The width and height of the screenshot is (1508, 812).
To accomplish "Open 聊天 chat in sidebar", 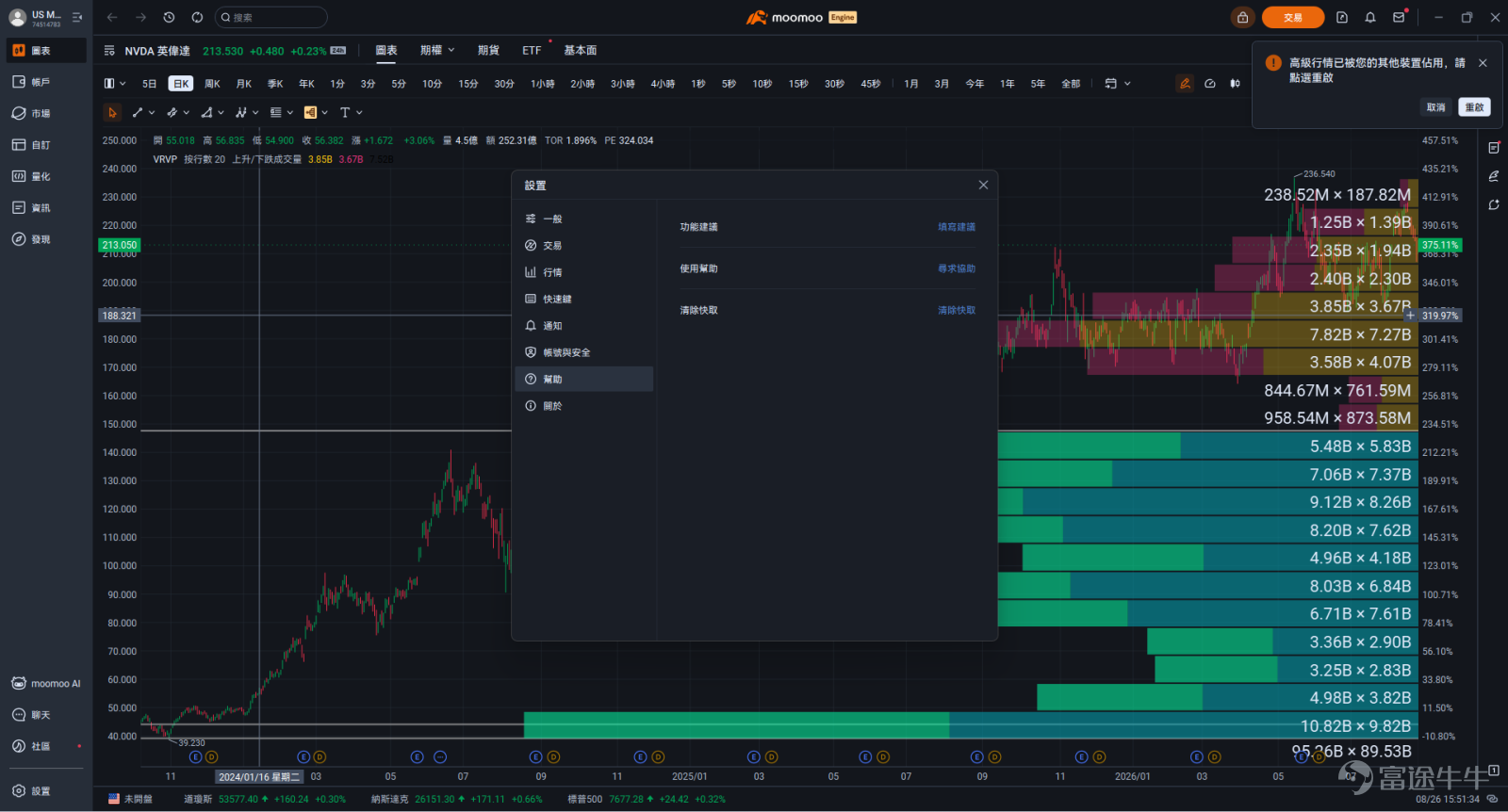I will (46, 715).
